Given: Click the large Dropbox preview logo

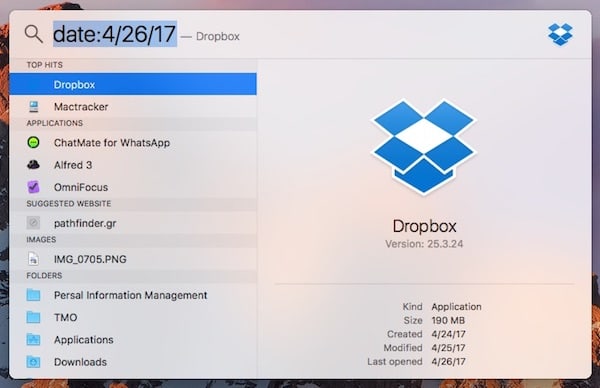Looking at the screenshot, I should point(424,147).
